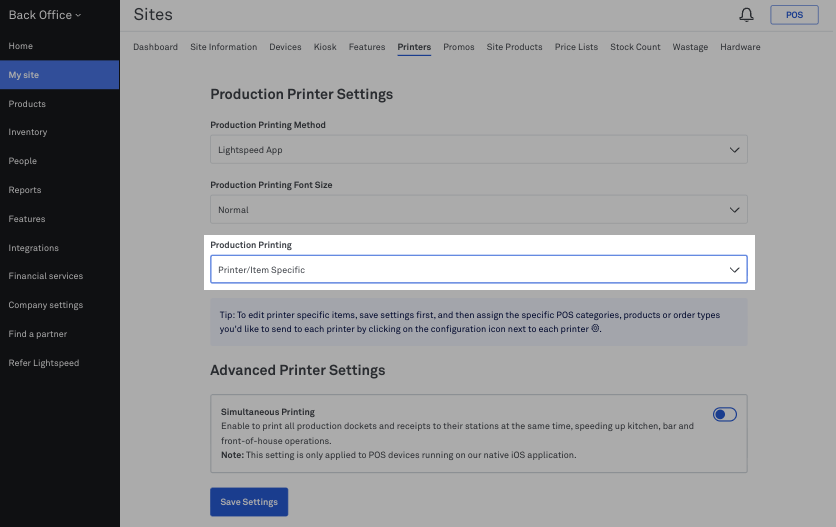Switch to Features tab in top bar
The image size is (836, 527).
(x=367, y=47)
